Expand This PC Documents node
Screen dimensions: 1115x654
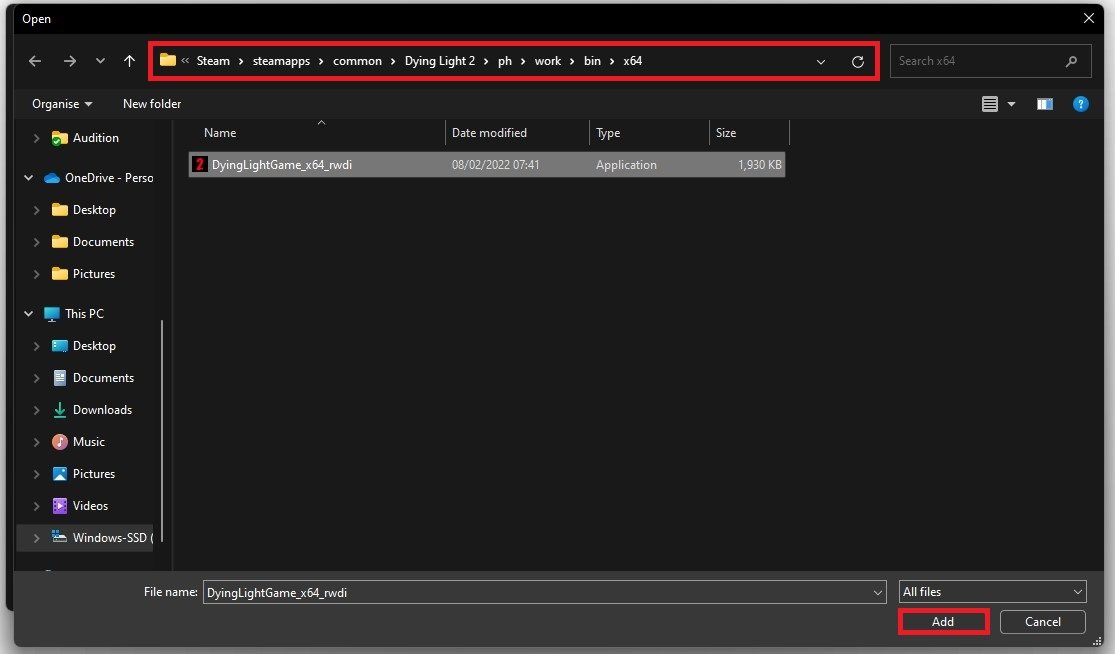[36, 378]
